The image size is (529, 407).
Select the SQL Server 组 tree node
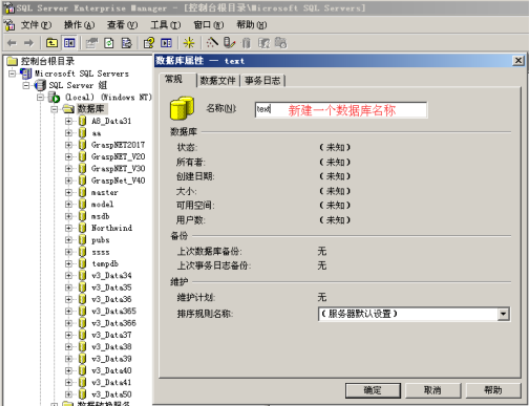(78, 85)
